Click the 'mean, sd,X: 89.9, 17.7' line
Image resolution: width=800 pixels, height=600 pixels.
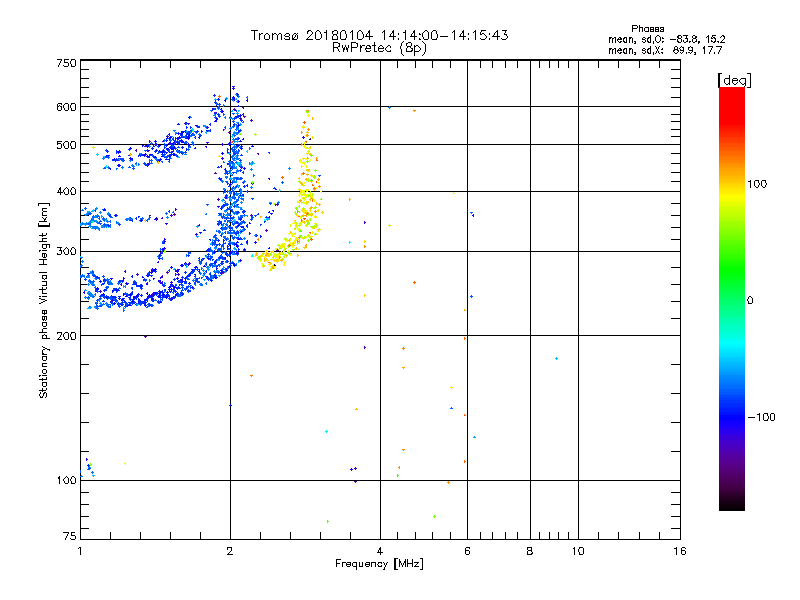tap(665, 50)
